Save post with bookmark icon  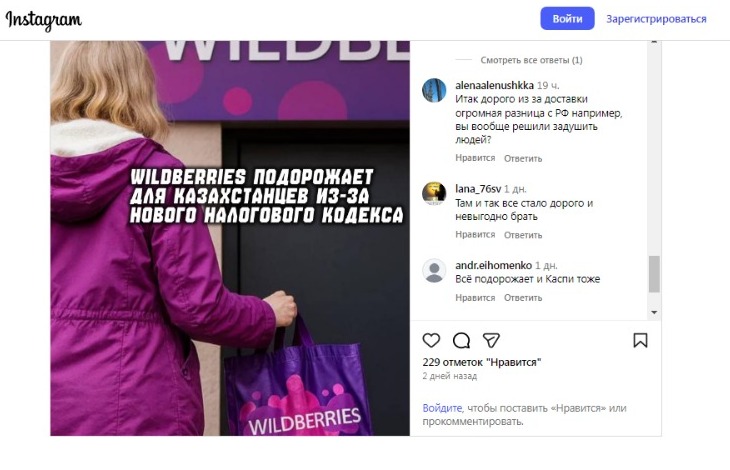coord(640,340)
